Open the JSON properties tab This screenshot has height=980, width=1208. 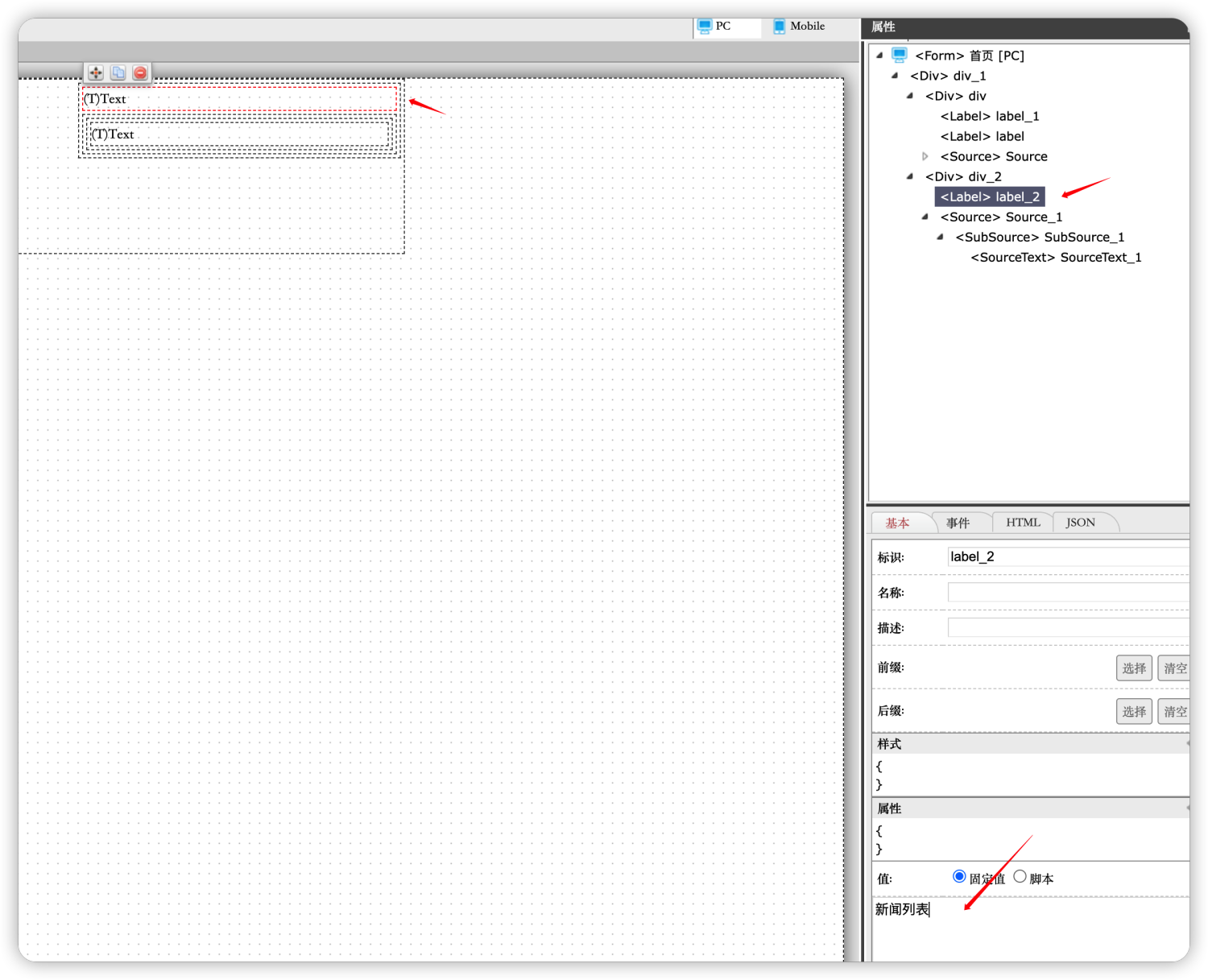click(x=1080, y=523)
